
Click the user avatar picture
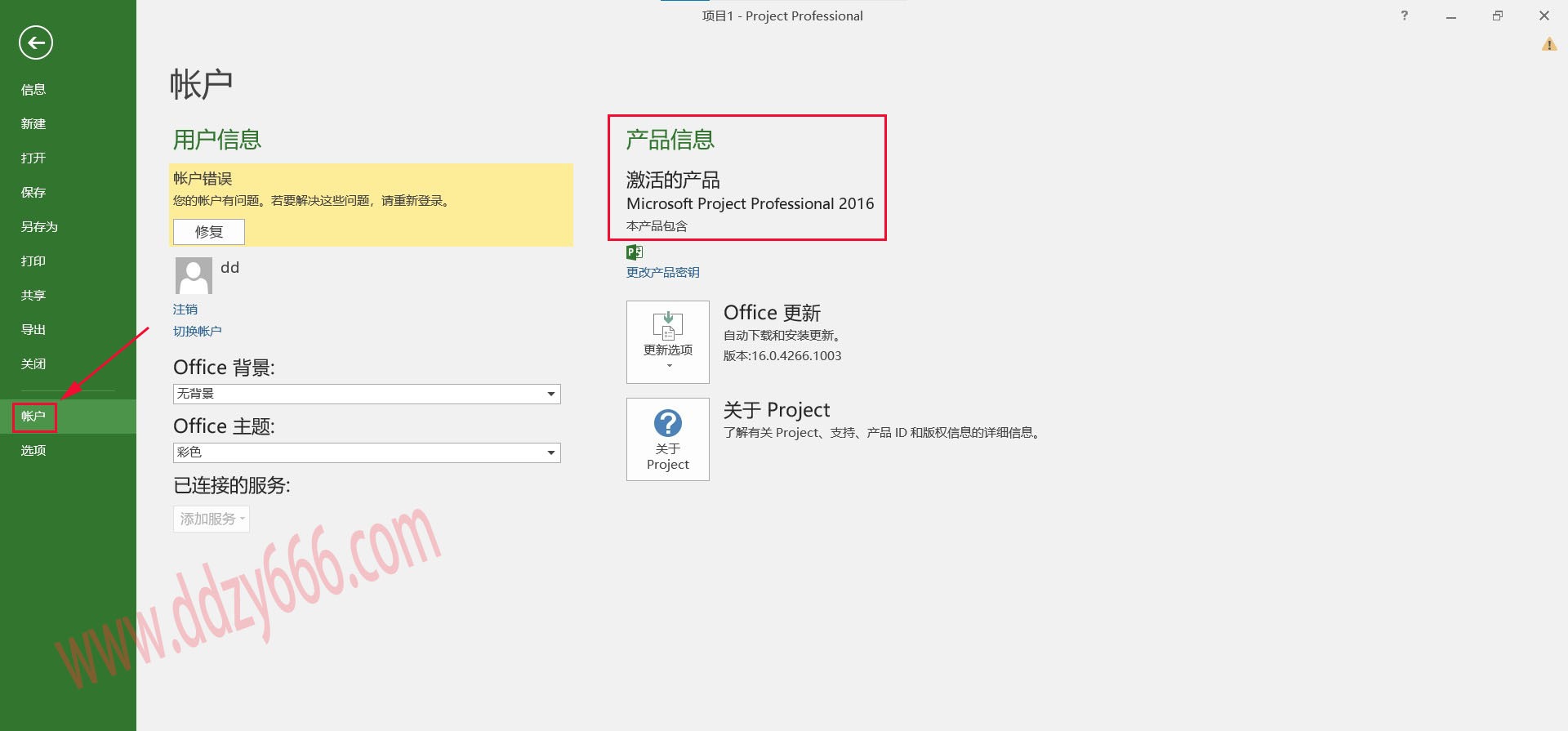(194, 275)
